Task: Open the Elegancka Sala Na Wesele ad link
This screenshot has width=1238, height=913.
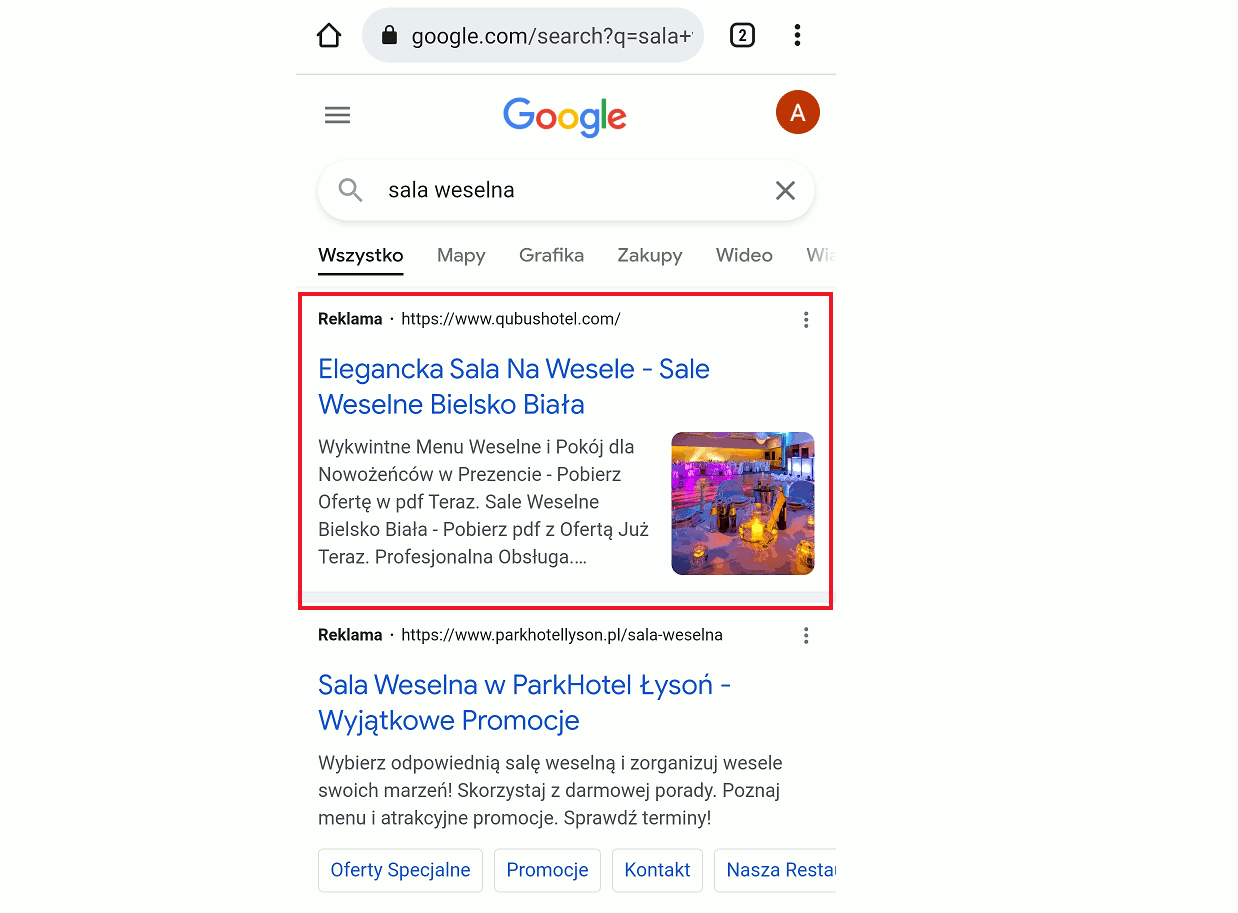Action: coord(514,387)
